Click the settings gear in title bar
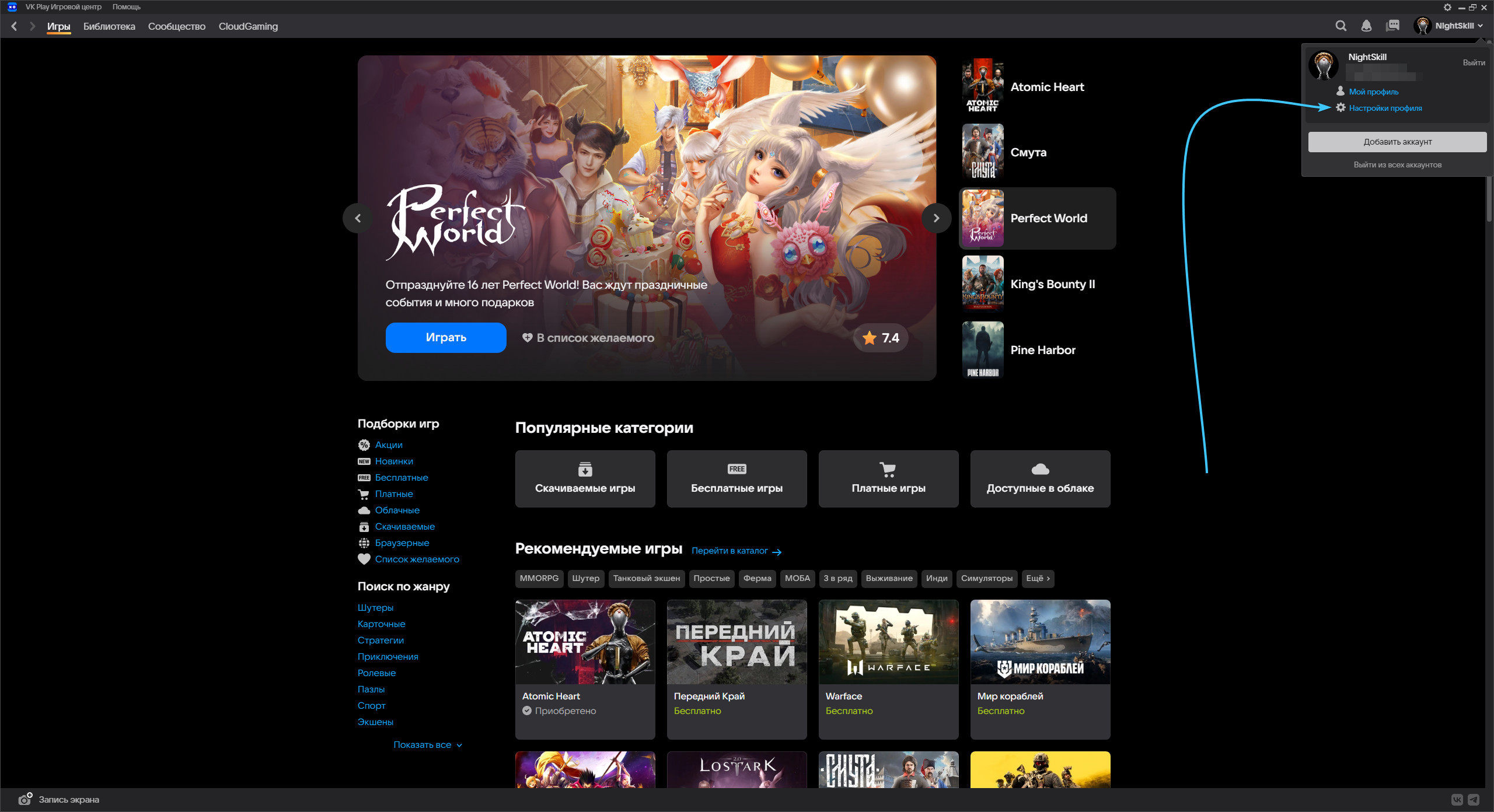Image resolution: width=1494 pixels, height=812 pixels. (1447, 8)
